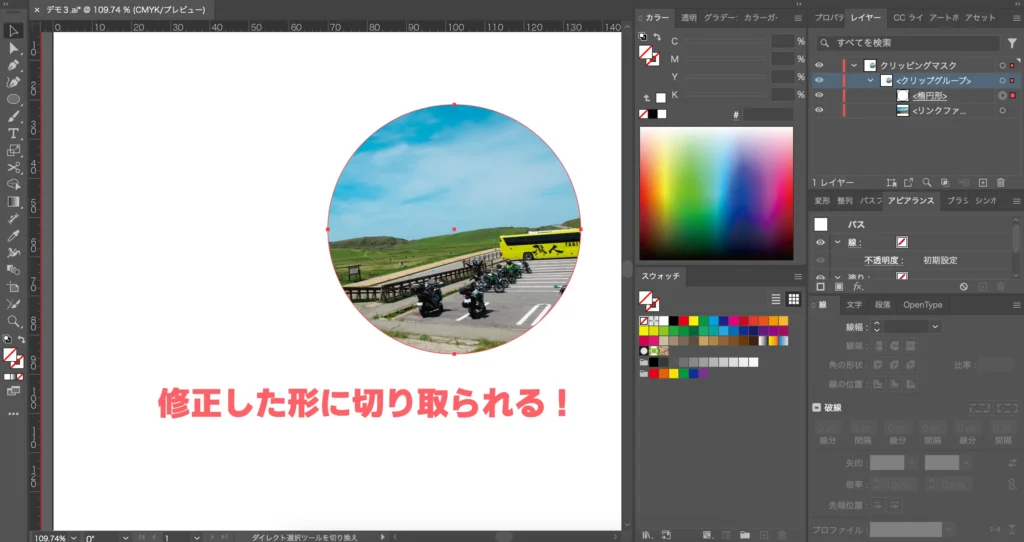Screen dimensions: 1024x542
Task: Switch to プロパティ tab
Action: [x=829, y=18]
